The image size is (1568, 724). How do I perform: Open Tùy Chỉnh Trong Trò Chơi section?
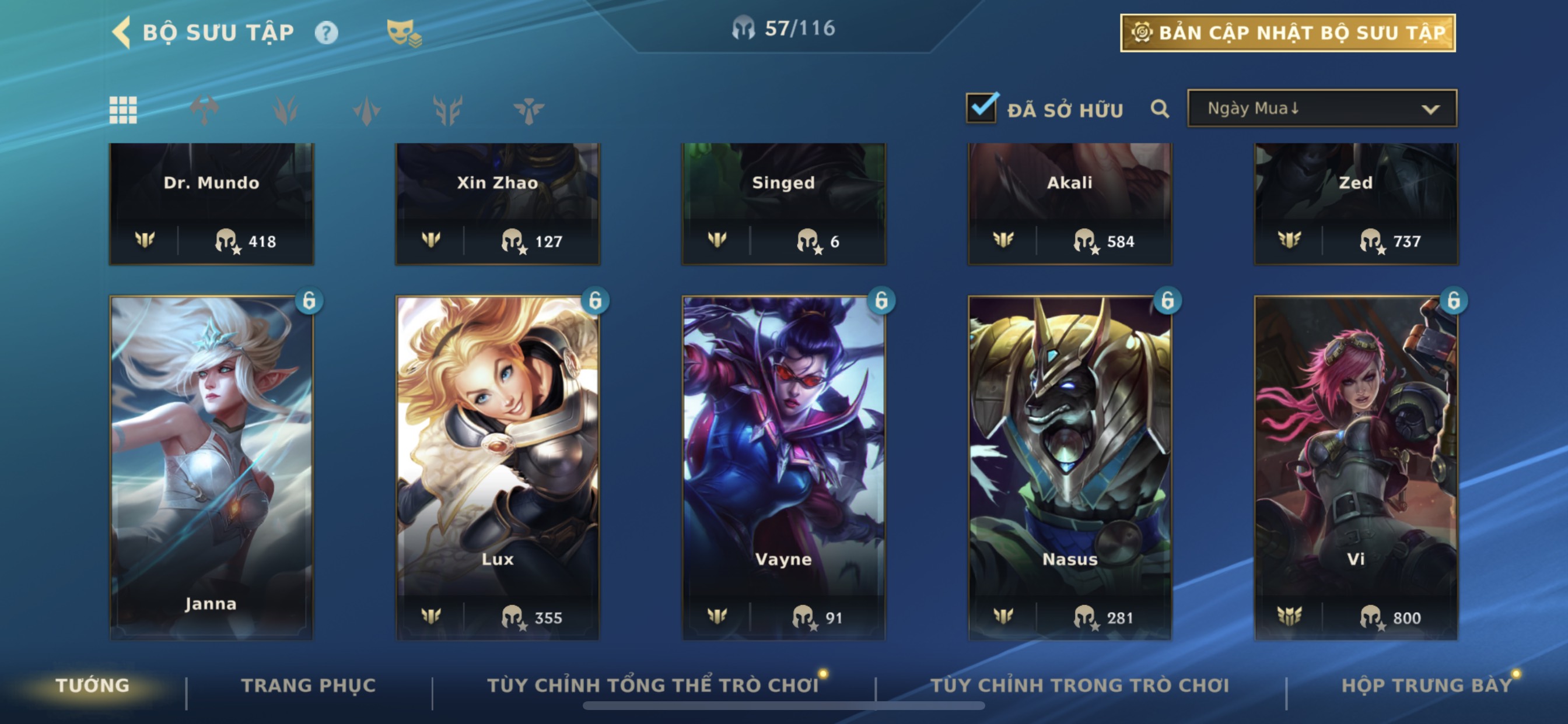[1080, 686]
